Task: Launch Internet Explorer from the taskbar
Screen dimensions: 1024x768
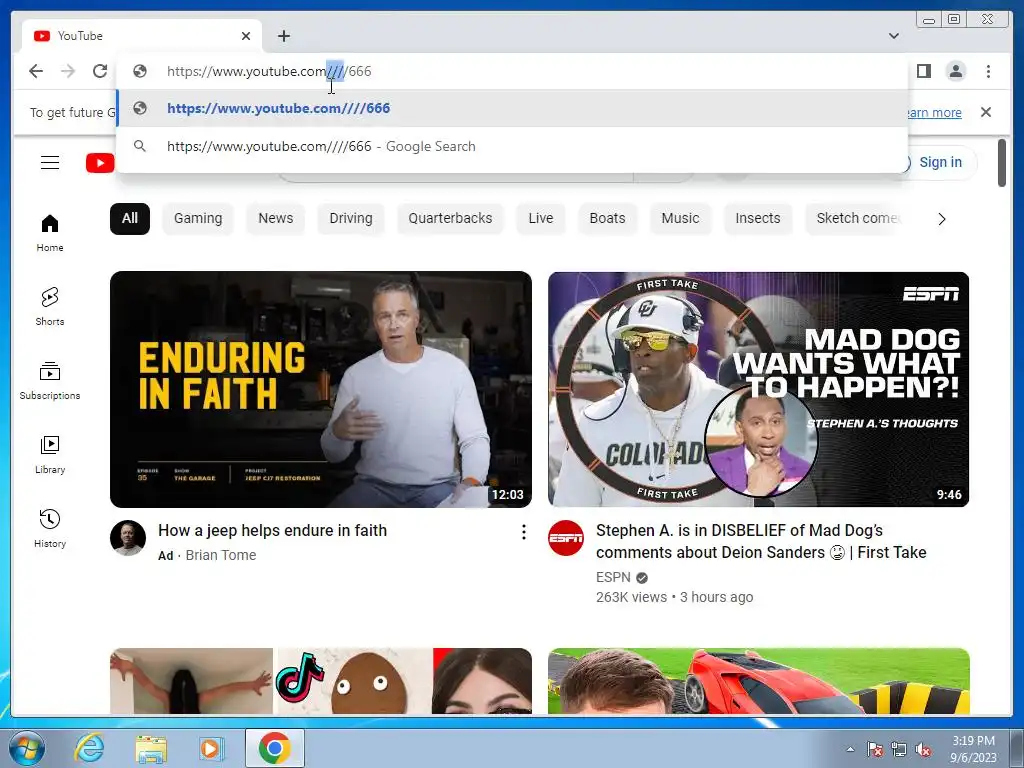Action: point(89,748)
